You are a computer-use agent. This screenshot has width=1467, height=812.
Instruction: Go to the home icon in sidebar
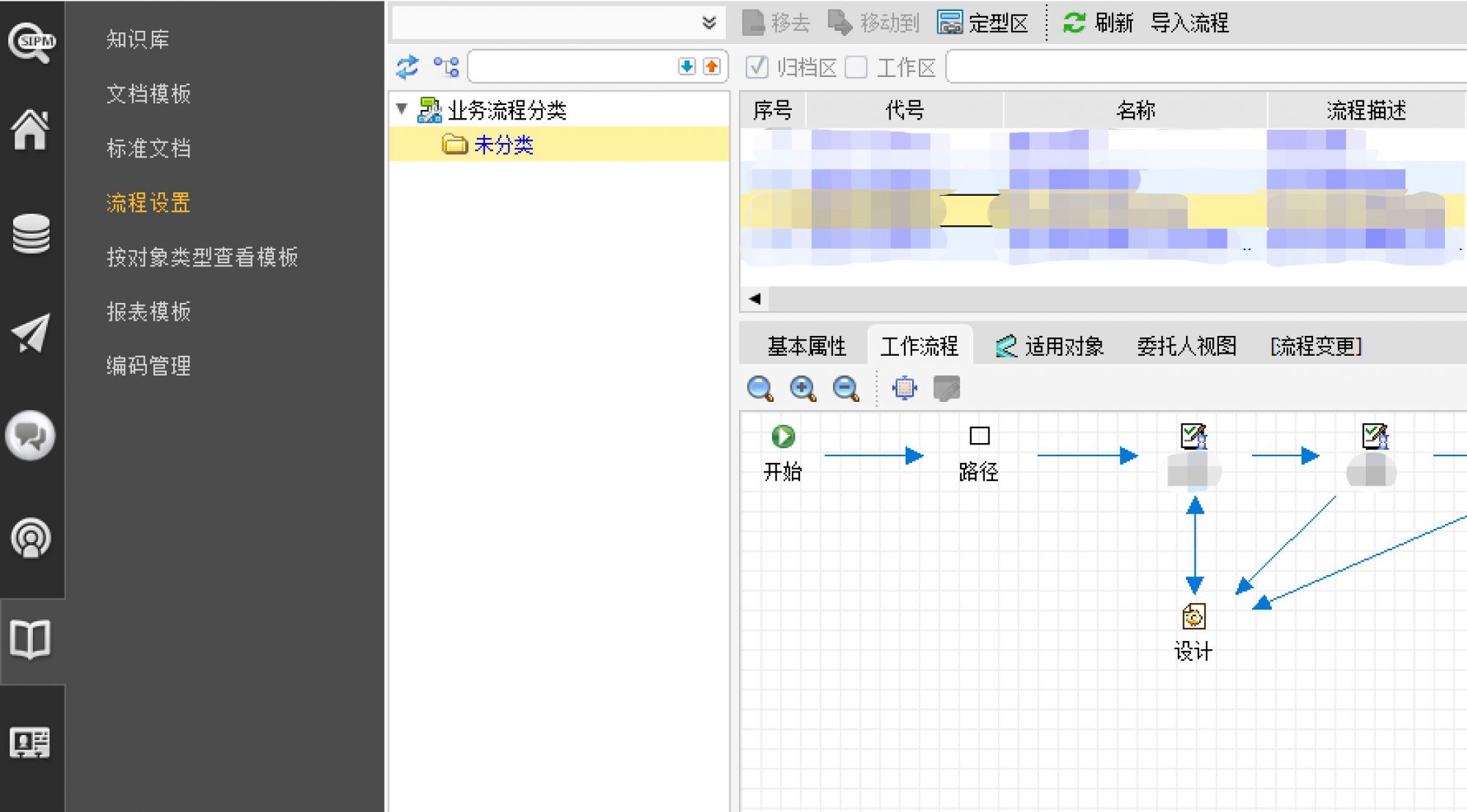pos(30,129)
